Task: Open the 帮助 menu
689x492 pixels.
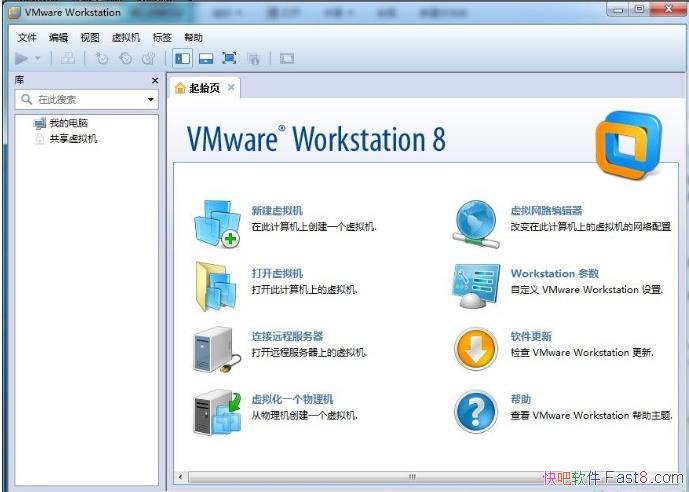Action: [x=193, y=38]
